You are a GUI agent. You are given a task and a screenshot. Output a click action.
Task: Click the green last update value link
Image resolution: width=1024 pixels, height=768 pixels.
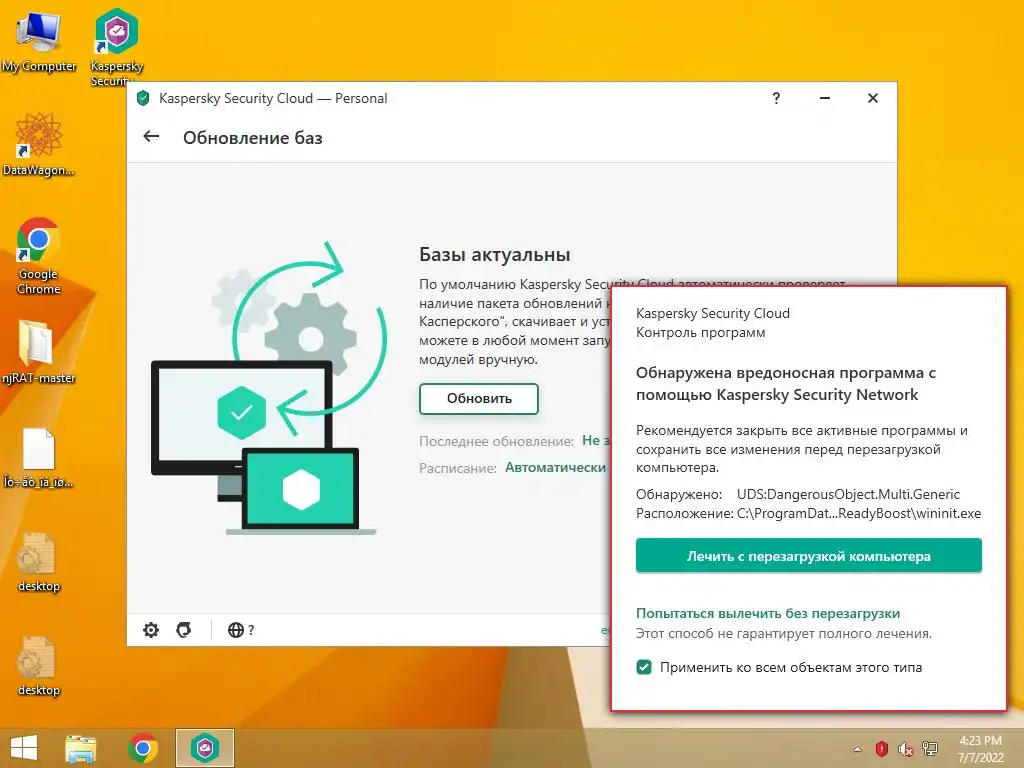pos(596,440)
